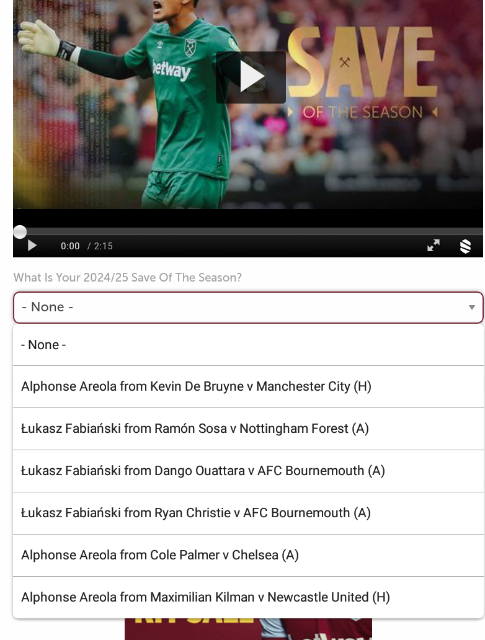This screenshot has width=485, height=640.
Task: Click the large center play button overlay
Action: point(251,77)
